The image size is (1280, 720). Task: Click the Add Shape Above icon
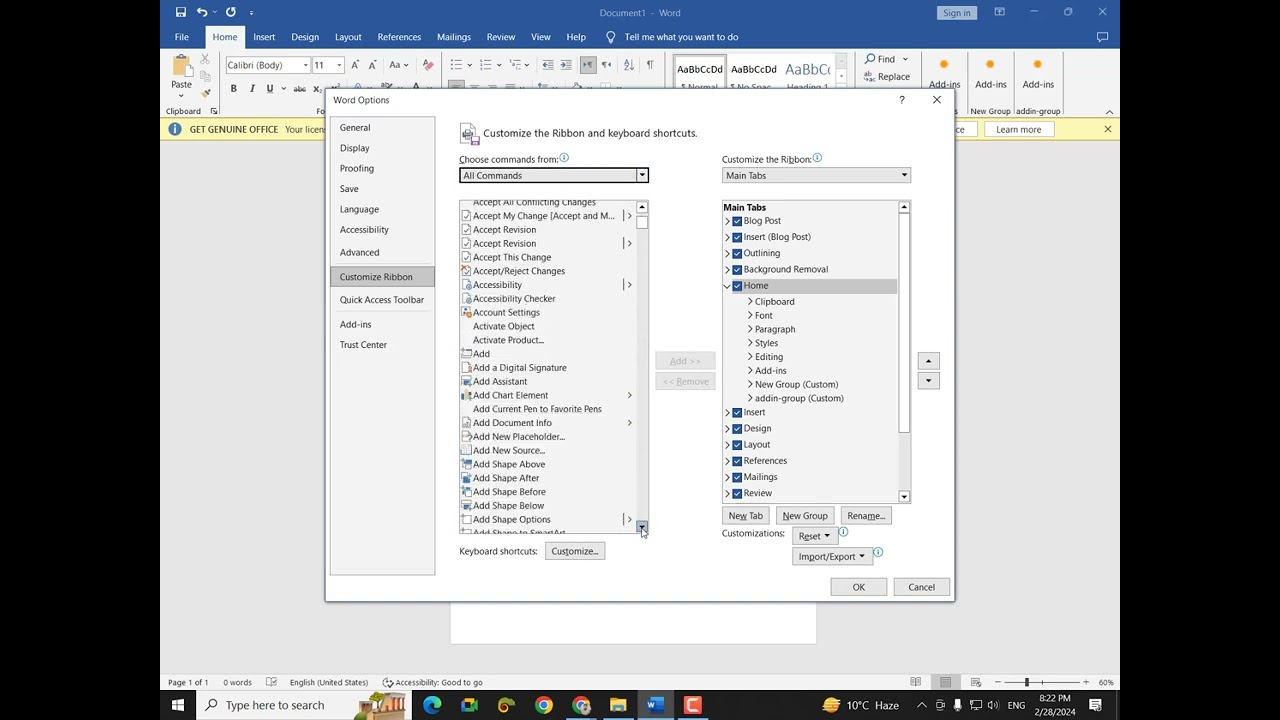point(466,464)
